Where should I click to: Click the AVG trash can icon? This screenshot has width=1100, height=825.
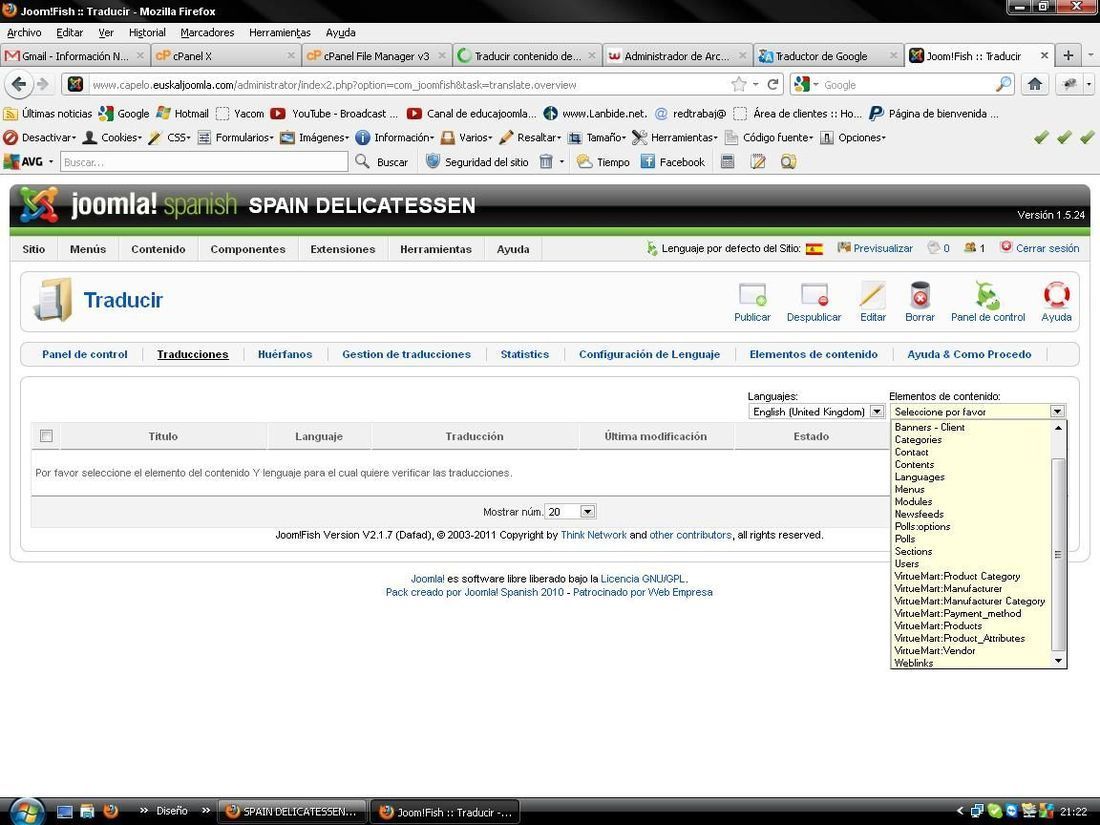click(545, 162)
